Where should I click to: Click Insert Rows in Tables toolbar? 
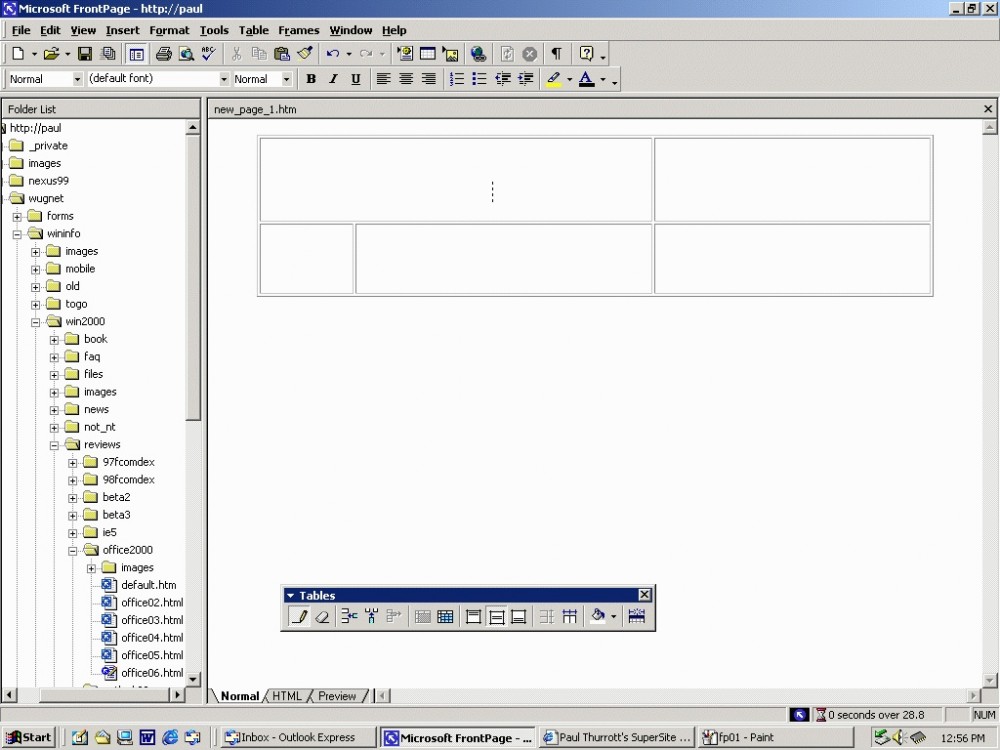[349, 617]
